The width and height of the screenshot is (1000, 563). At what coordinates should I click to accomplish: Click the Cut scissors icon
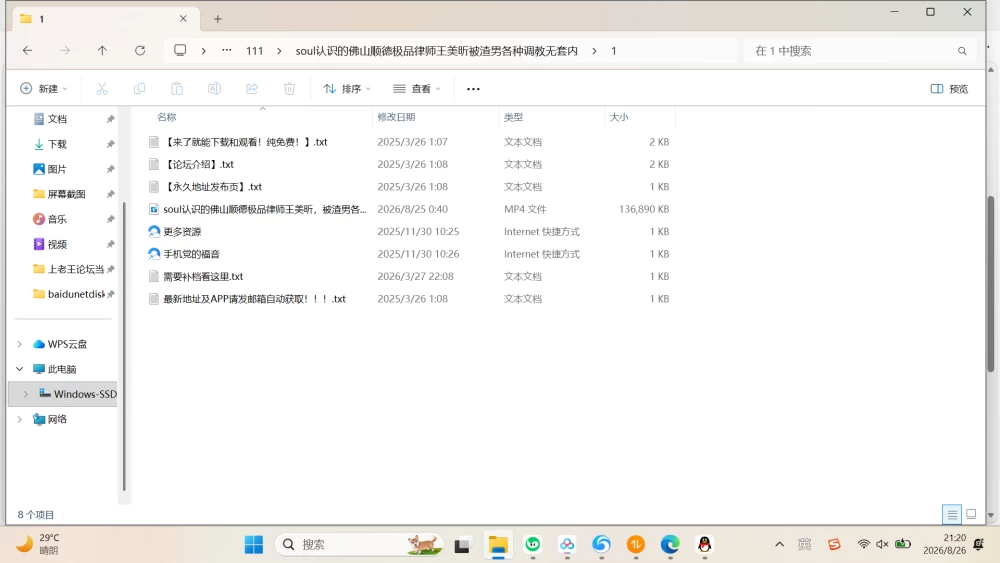(x=102, y=89)
